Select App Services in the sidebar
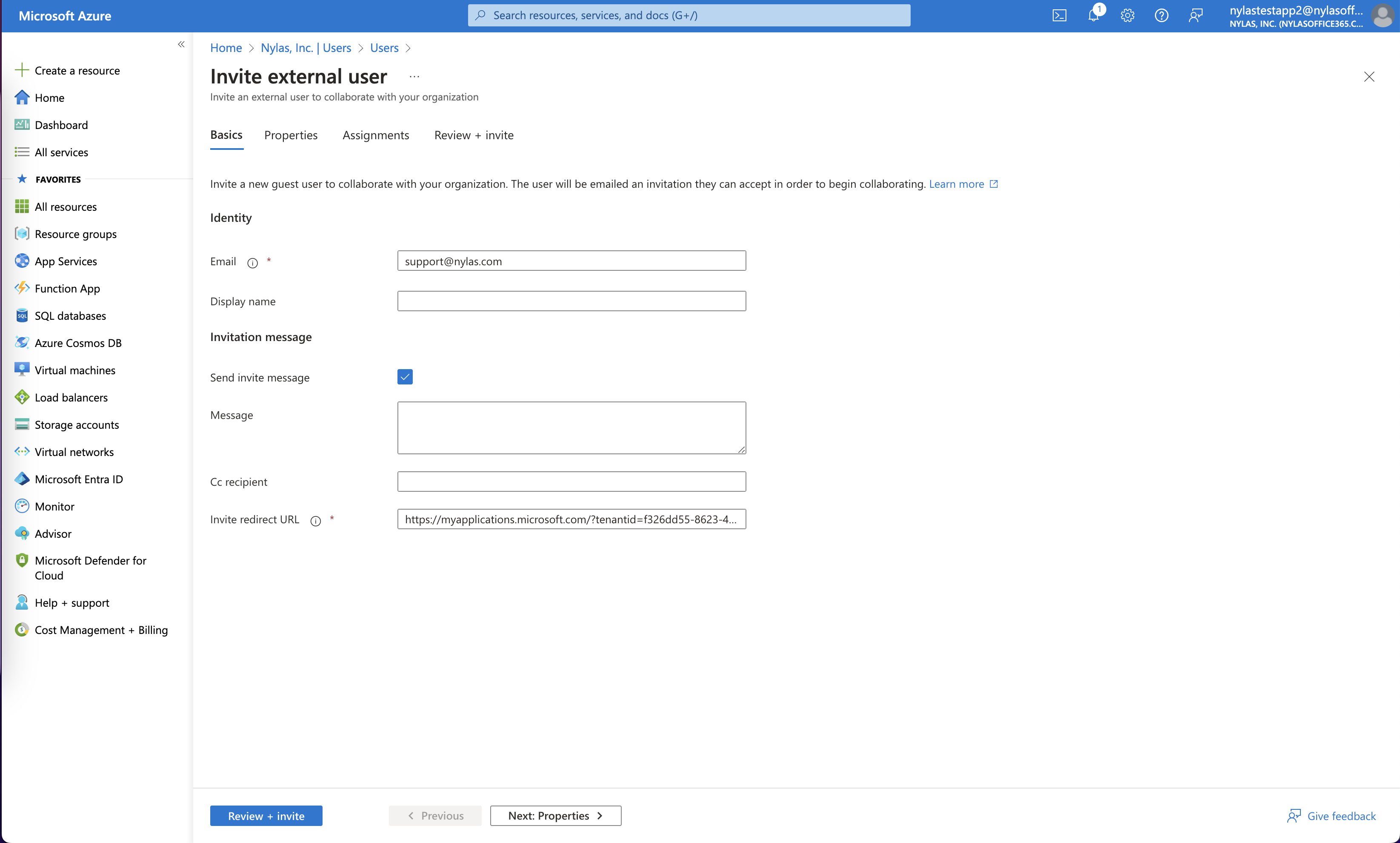This screenshot has width=1400, height=843. point(66,261)
